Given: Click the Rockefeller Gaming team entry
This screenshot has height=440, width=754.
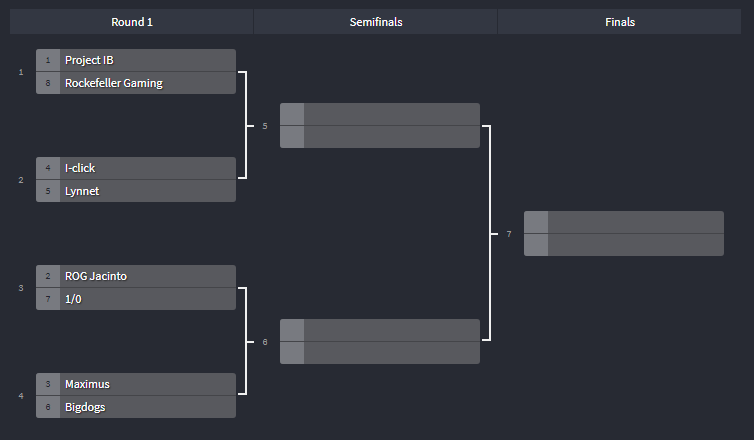Looking at the screenshot, I should click(147, 83).
